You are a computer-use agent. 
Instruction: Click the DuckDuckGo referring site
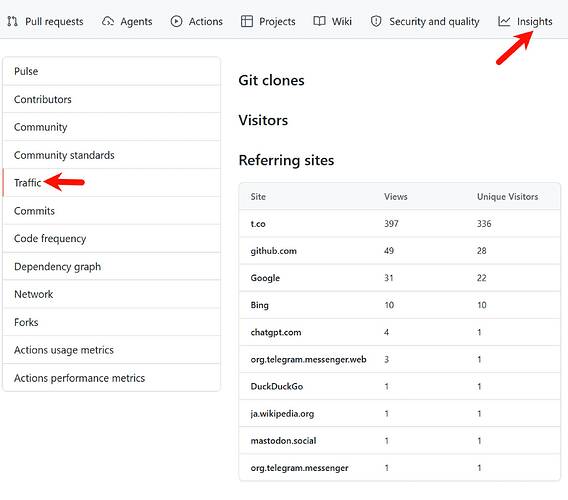(x=277, y=387)
